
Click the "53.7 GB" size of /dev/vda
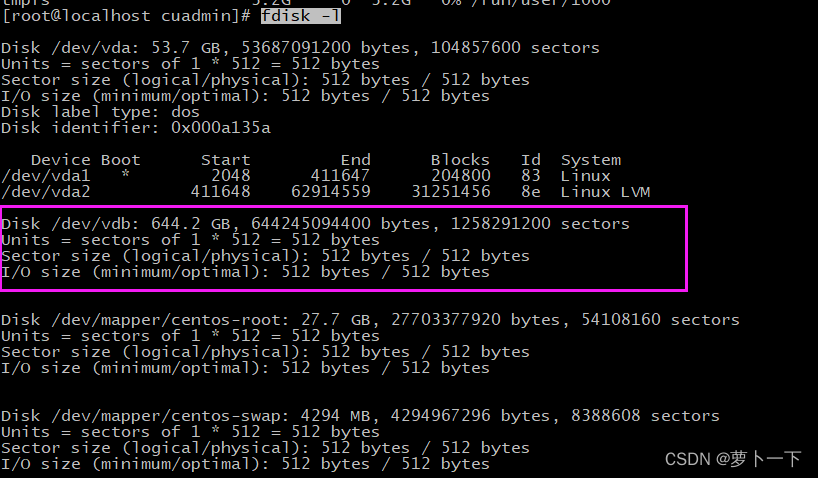pyautogui.click(x=186, y=47)
